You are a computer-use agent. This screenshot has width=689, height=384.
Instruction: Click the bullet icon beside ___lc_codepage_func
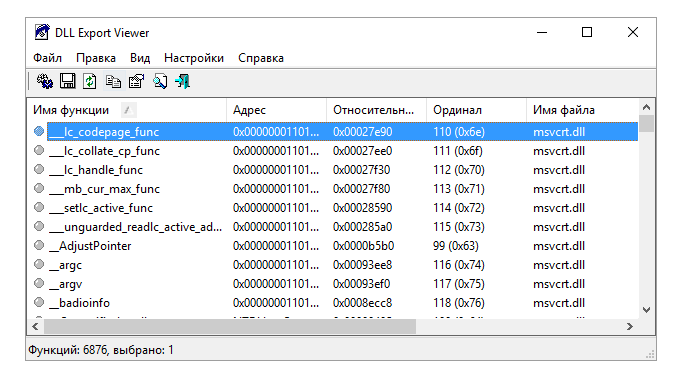point(39,131)
